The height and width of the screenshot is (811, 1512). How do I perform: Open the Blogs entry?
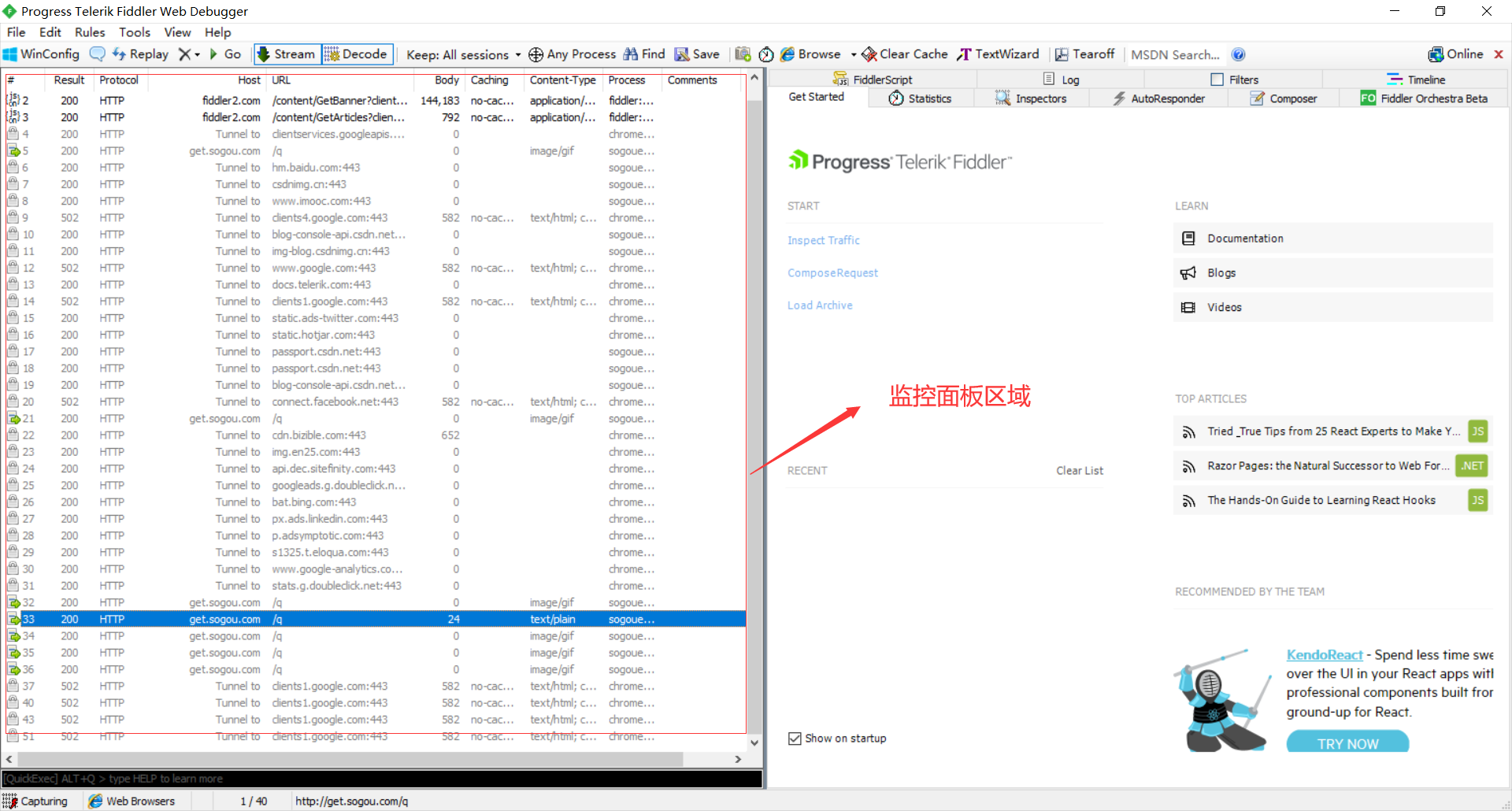point(1332,272)
